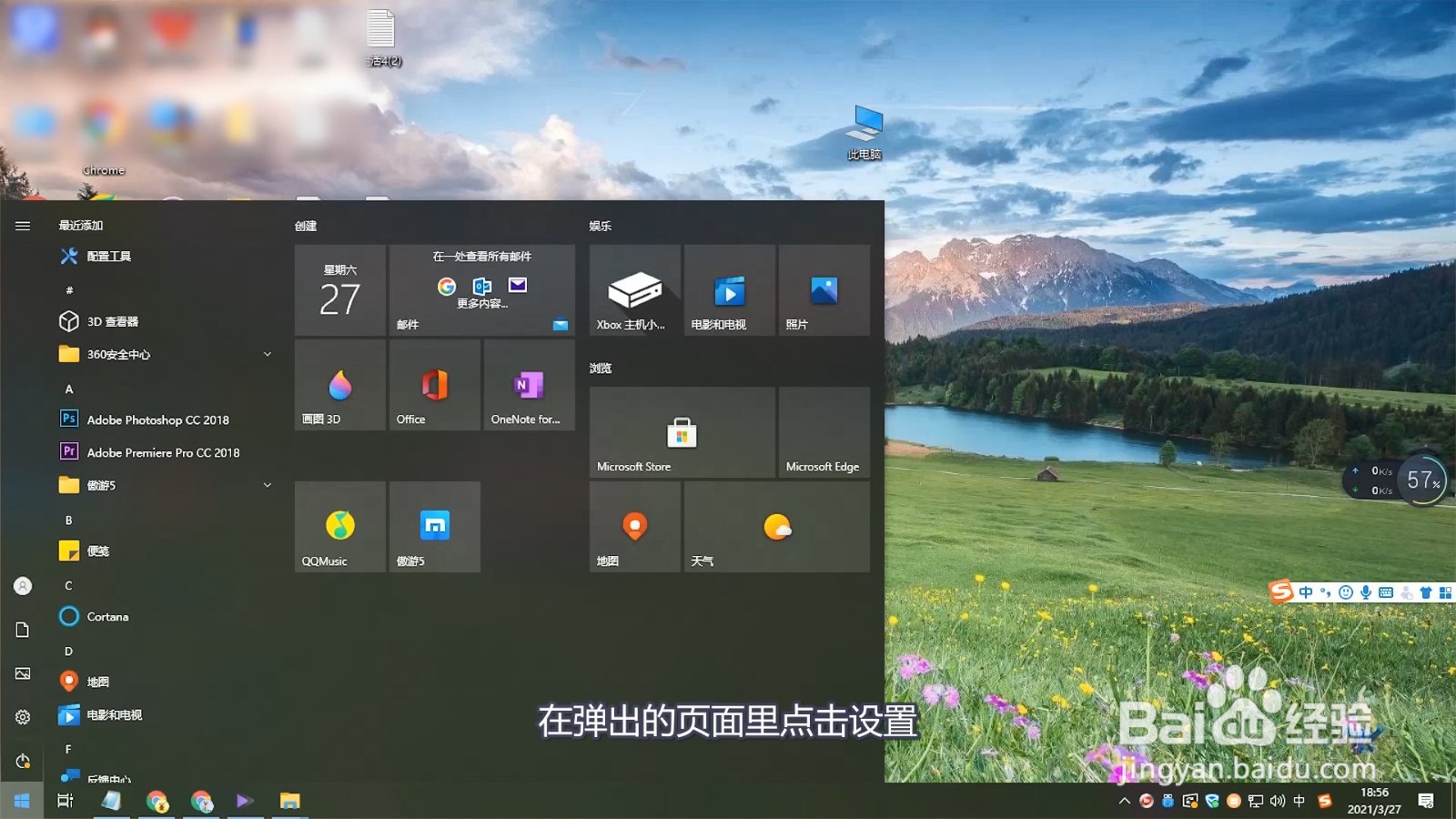This screenshot has height=819, width=1456.
Task: Click the # section header
Action: tap(69, 290)
